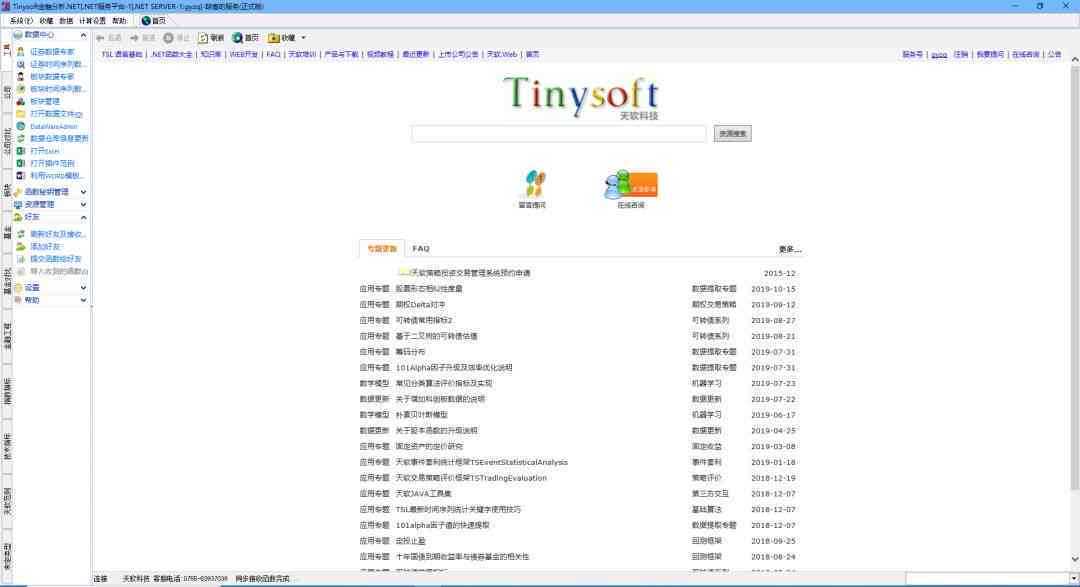Click the 停止 stop toolbar icon

[x=168, y=38]
